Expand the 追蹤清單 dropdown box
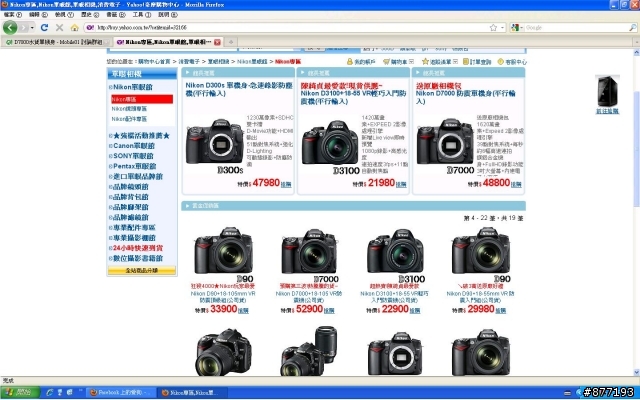640x400 pixels. [x=456, y=62]
